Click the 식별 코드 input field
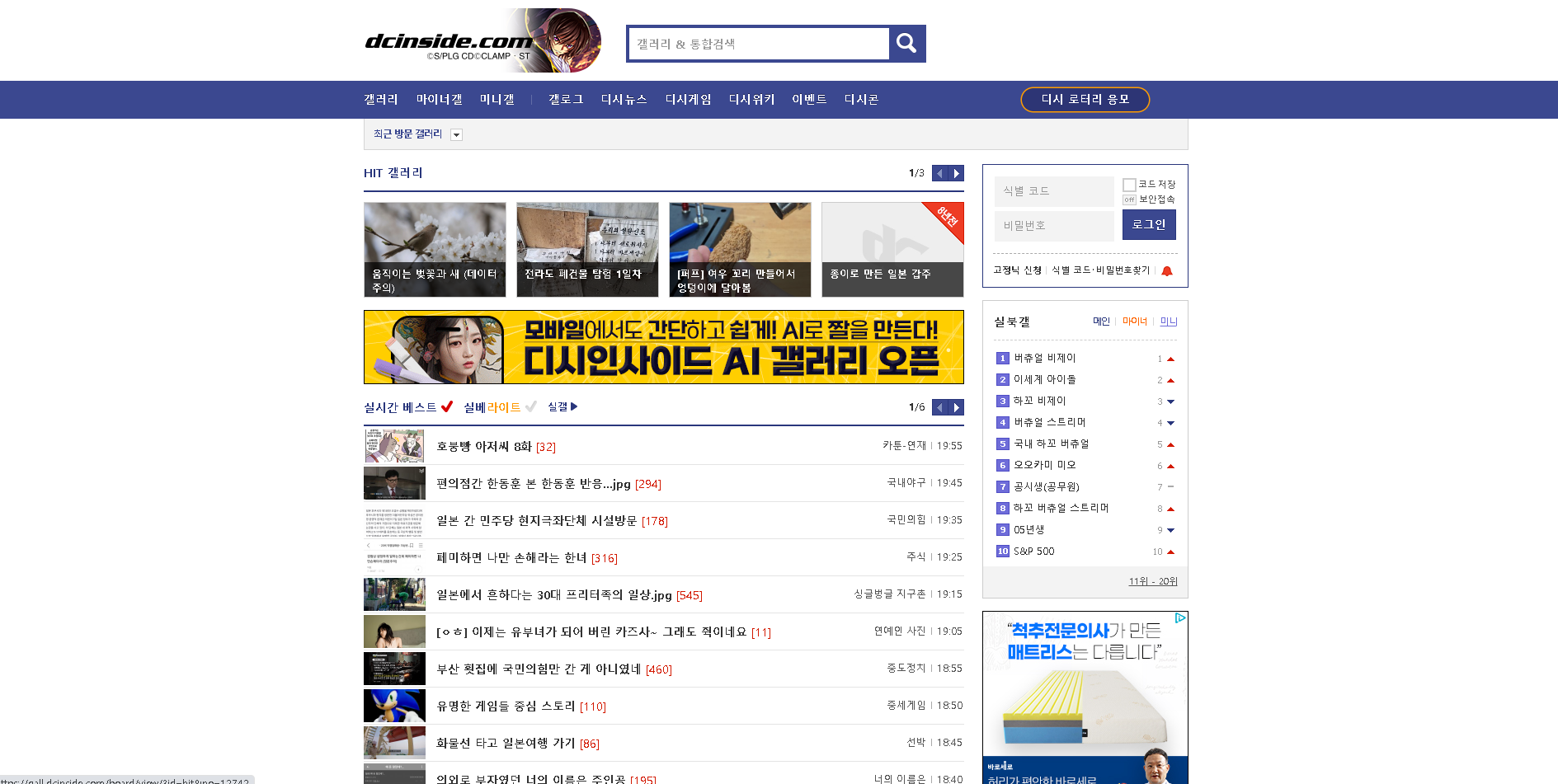The width and height of the screenshot is (1558, 784). pos(1054,191)
